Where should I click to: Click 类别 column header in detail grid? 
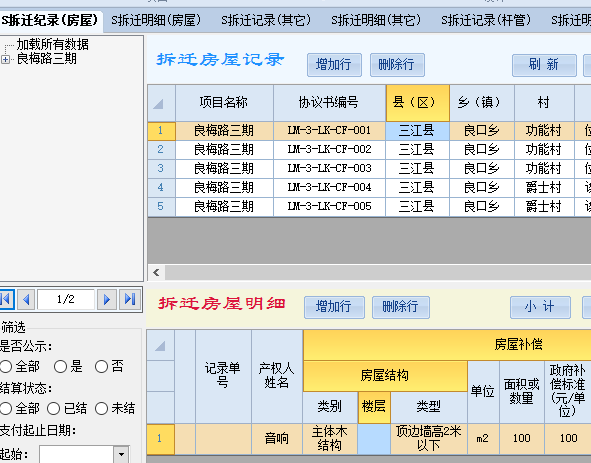coord(330,407)
